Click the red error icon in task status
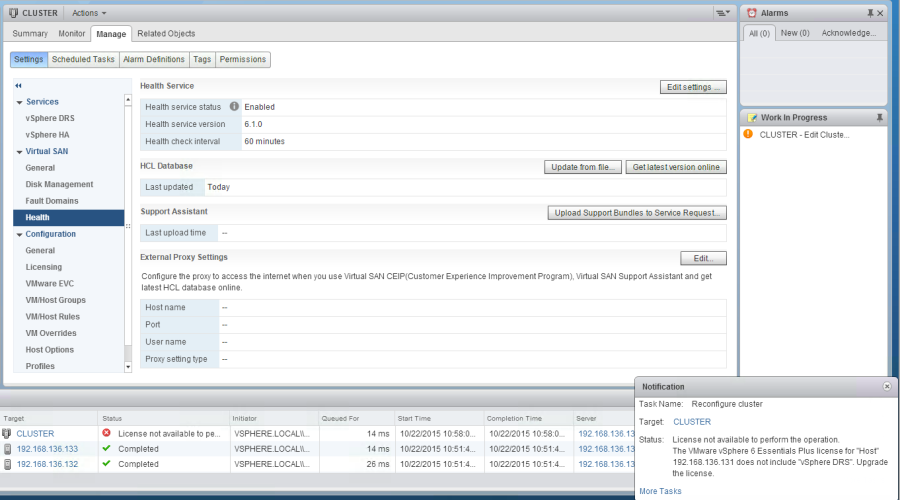This screenshot has height=500, width=900. 106,433
